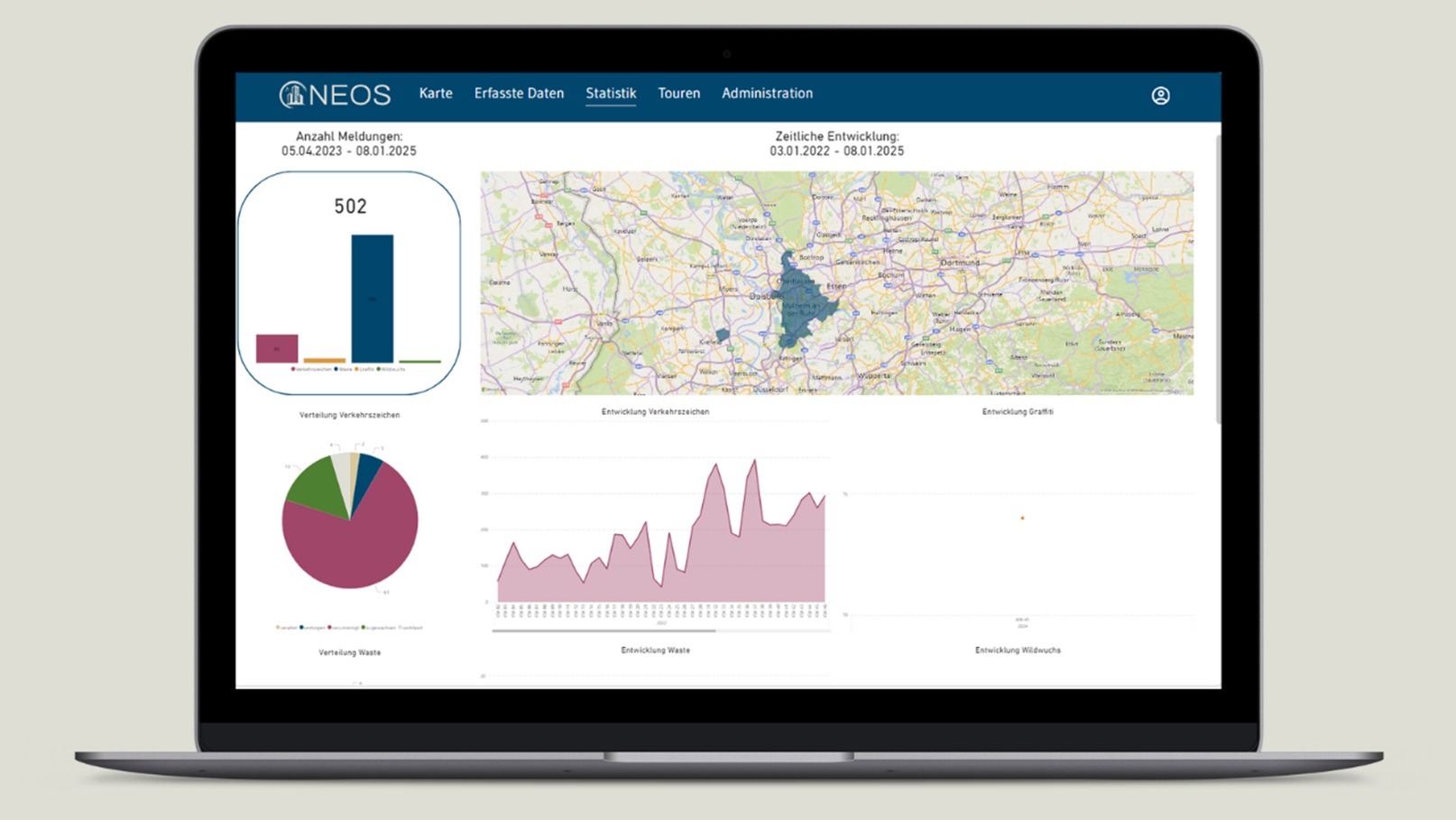Open the Administration page
The width and height of the screenshot is (1456, 820).
pos(767,94)
